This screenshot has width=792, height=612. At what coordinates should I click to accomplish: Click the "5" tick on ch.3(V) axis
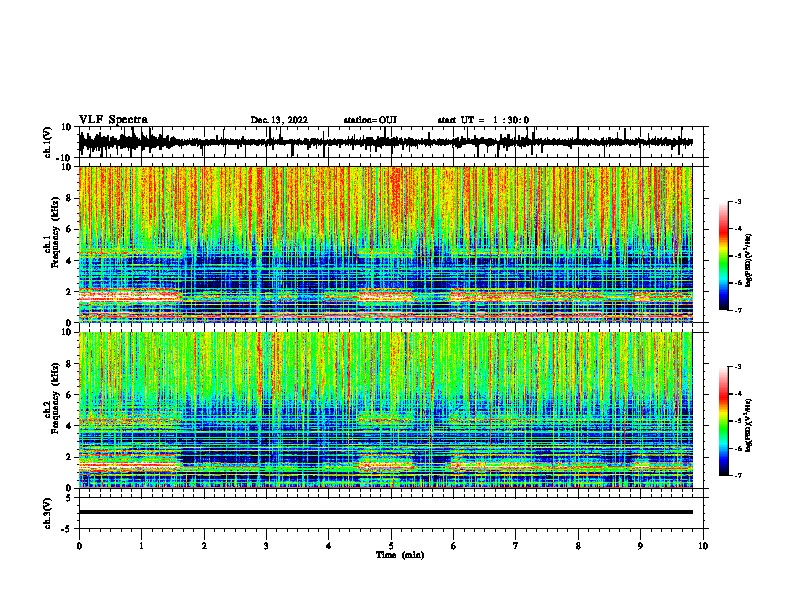pos(69,498)
